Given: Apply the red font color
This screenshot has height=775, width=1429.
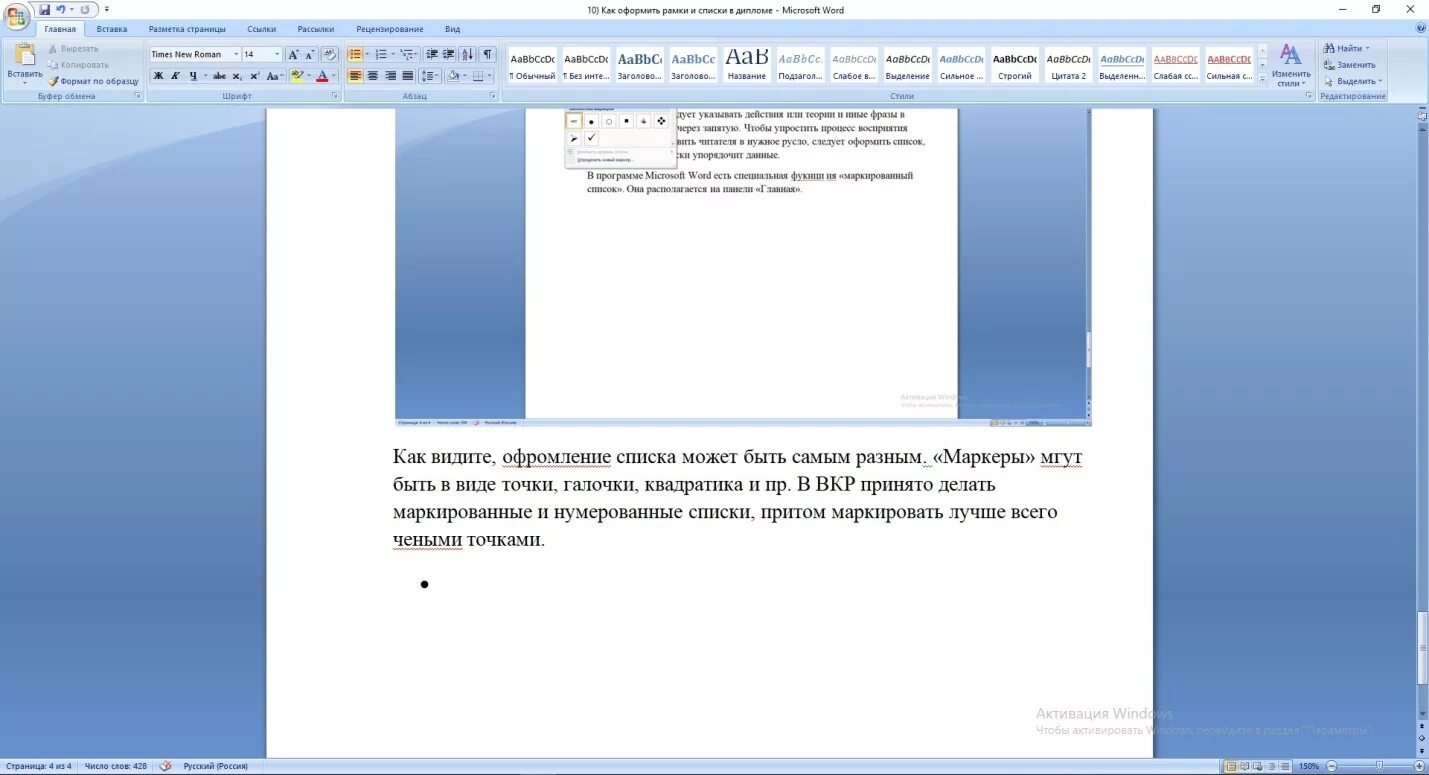Looking at the screenshot, I should 321,76.
